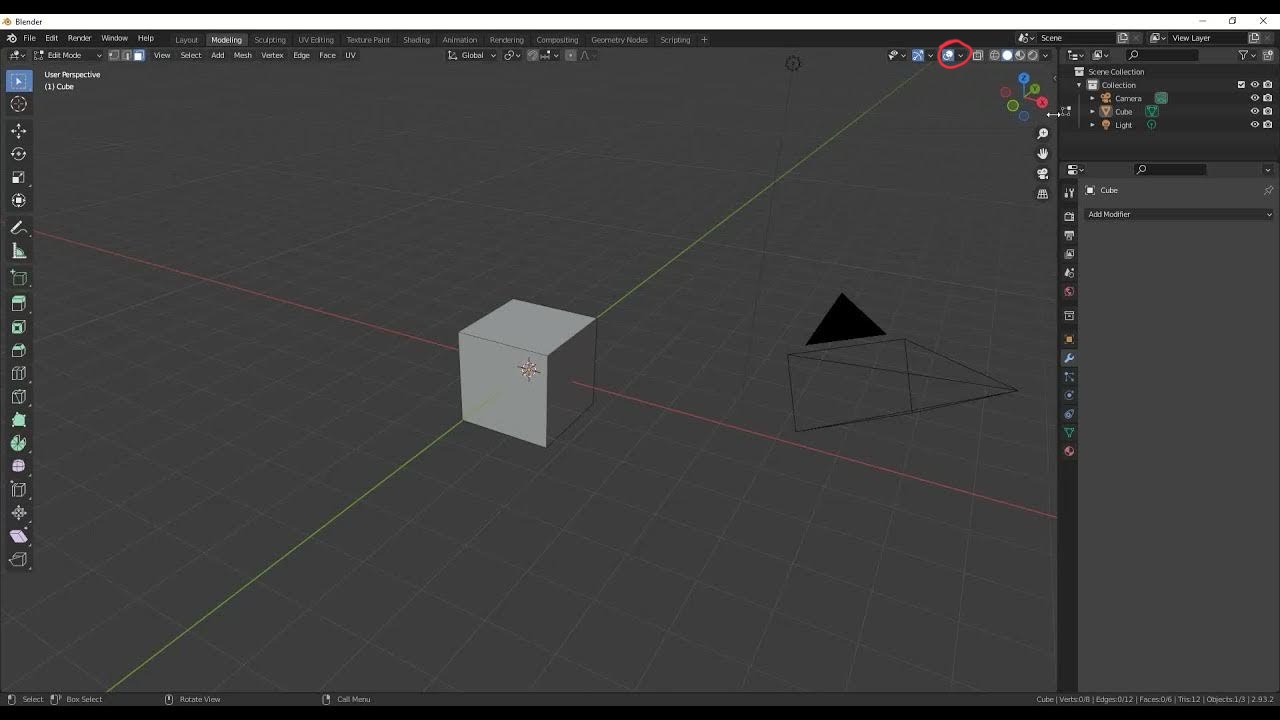1280x720 pixels.
Task: Select the Knife tool
Action: pyautogui.click(x=18, y=397)
